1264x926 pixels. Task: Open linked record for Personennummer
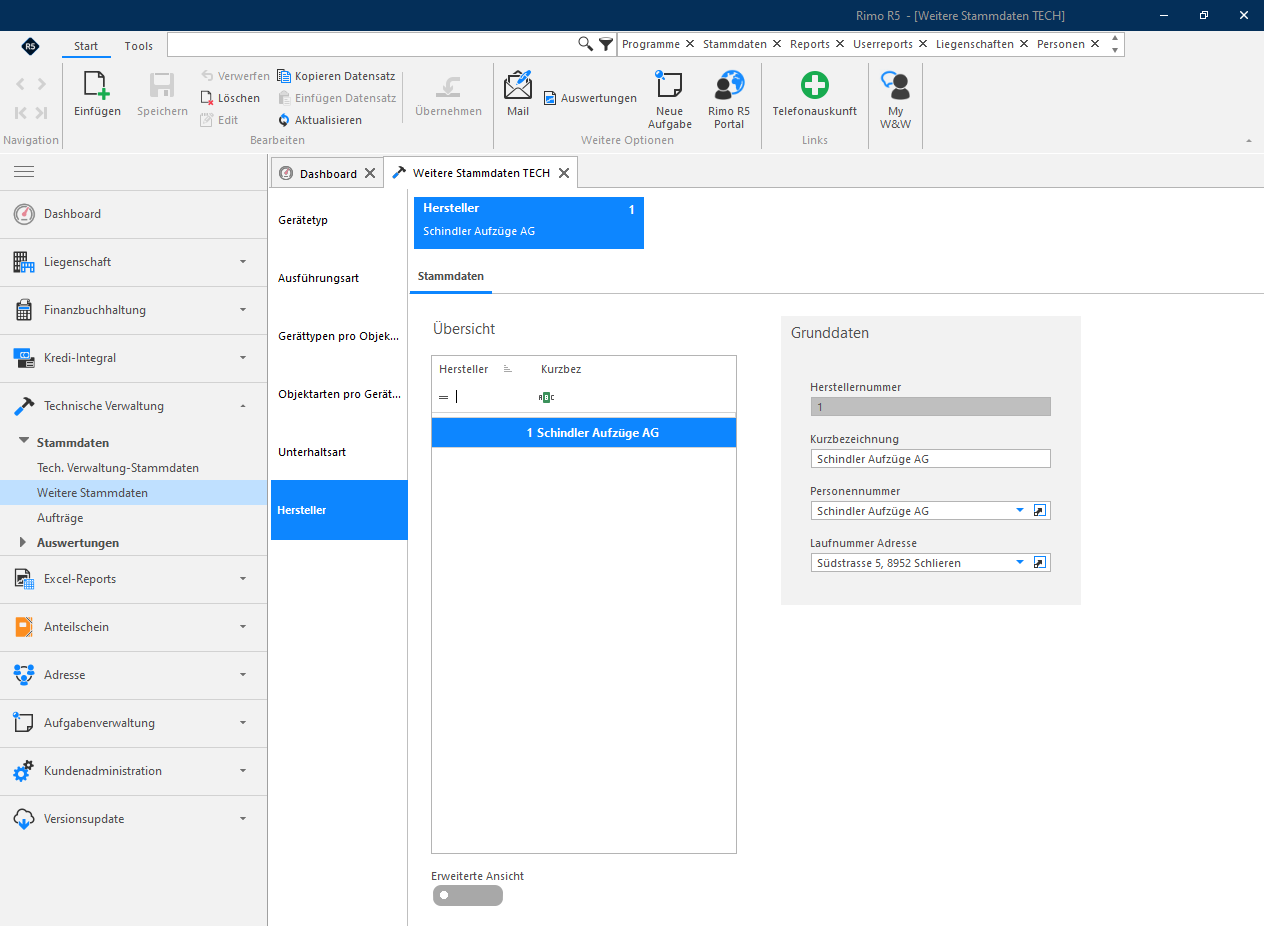(x=1040, y=510)
